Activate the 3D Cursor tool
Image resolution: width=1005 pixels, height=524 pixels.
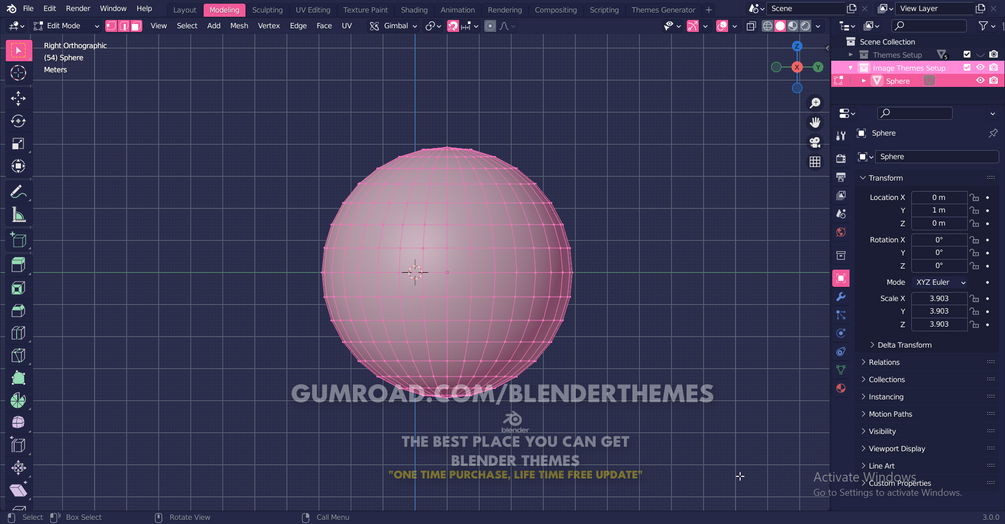[19, 73]
